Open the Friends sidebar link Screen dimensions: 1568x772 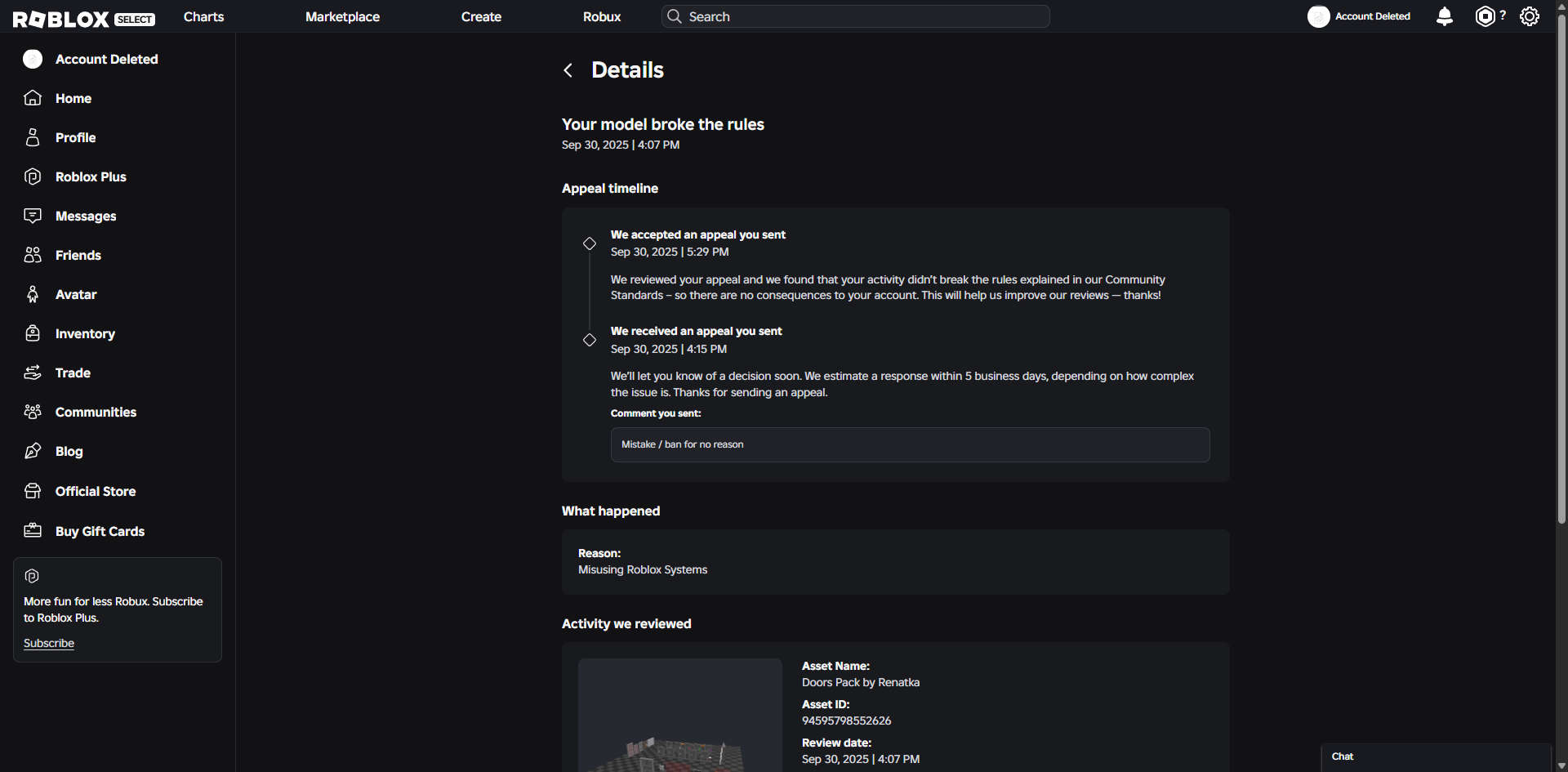(78, 255)
